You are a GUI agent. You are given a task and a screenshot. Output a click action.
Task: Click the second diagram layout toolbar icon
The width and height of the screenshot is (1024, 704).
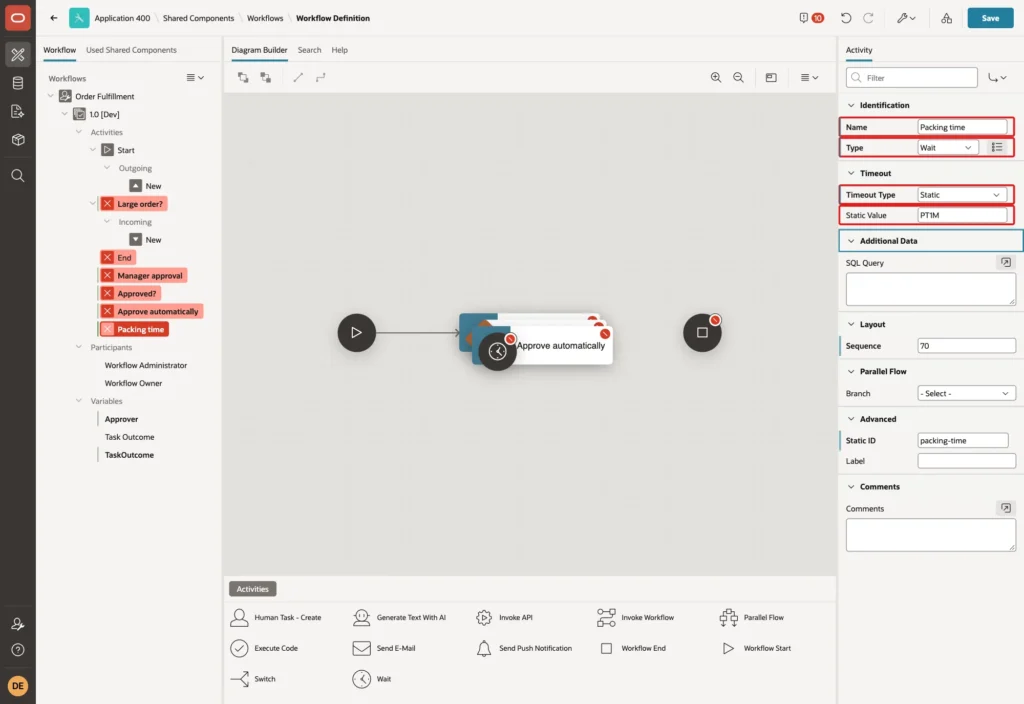pos(265,78)
